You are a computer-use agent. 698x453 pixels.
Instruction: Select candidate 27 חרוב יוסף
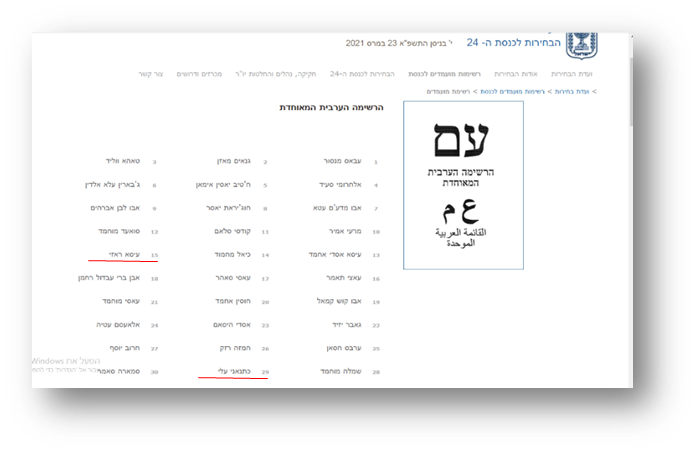coord(125,348)
